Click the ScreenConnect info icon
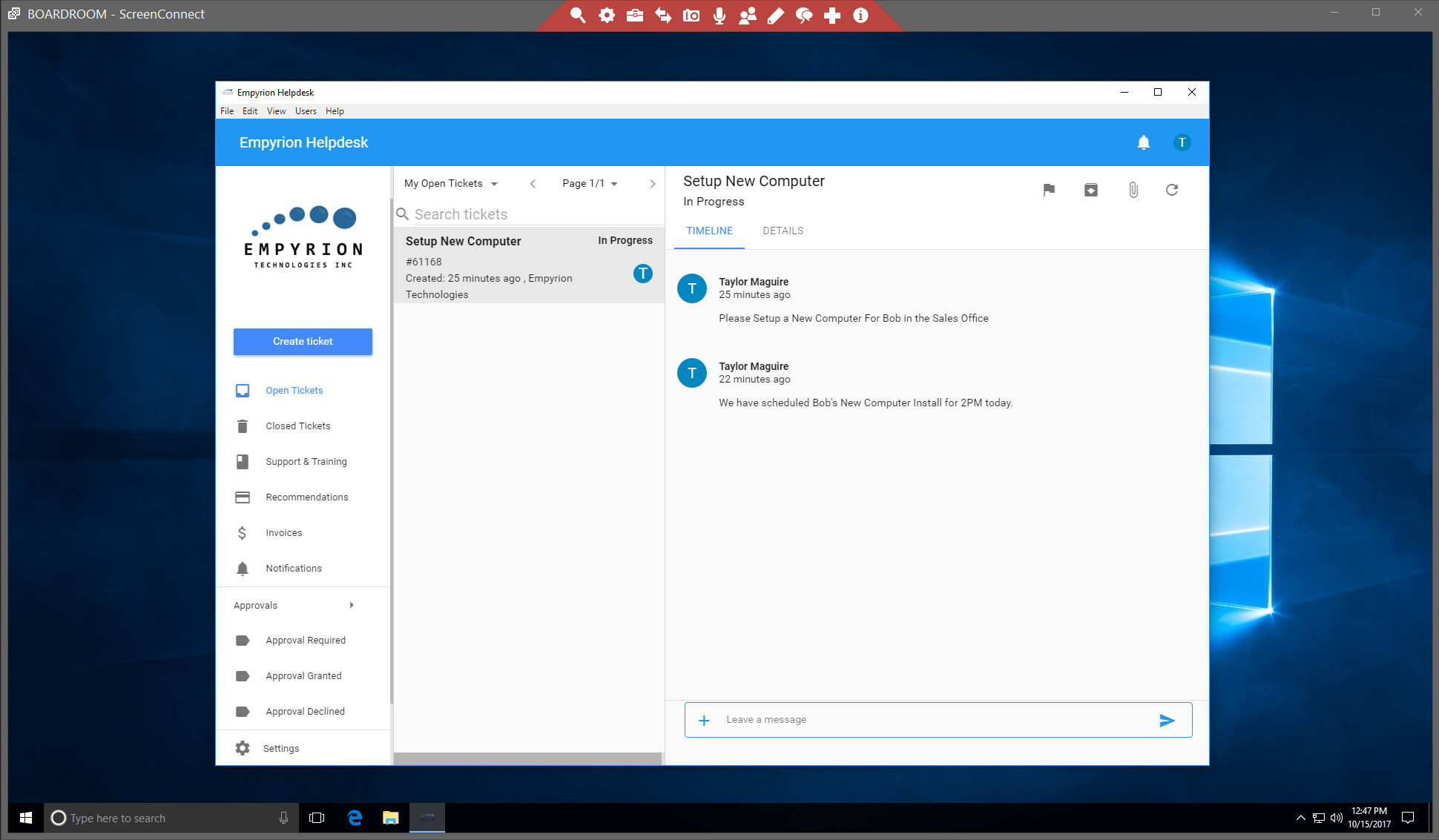 tap(860, 15)
